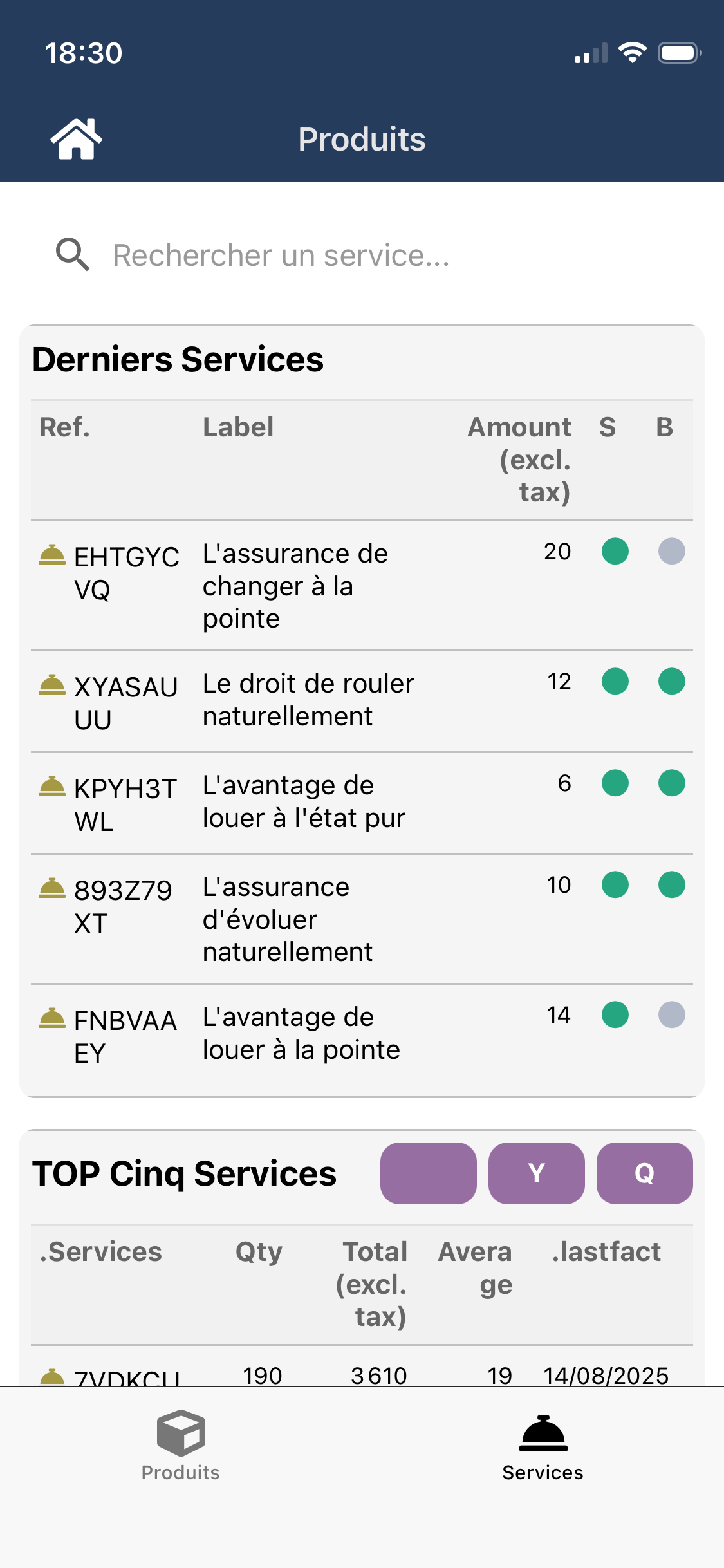This screenshot has width=724, height=1568.
Task: Tap the home icon in header
Action: click(x=76, y=138)
